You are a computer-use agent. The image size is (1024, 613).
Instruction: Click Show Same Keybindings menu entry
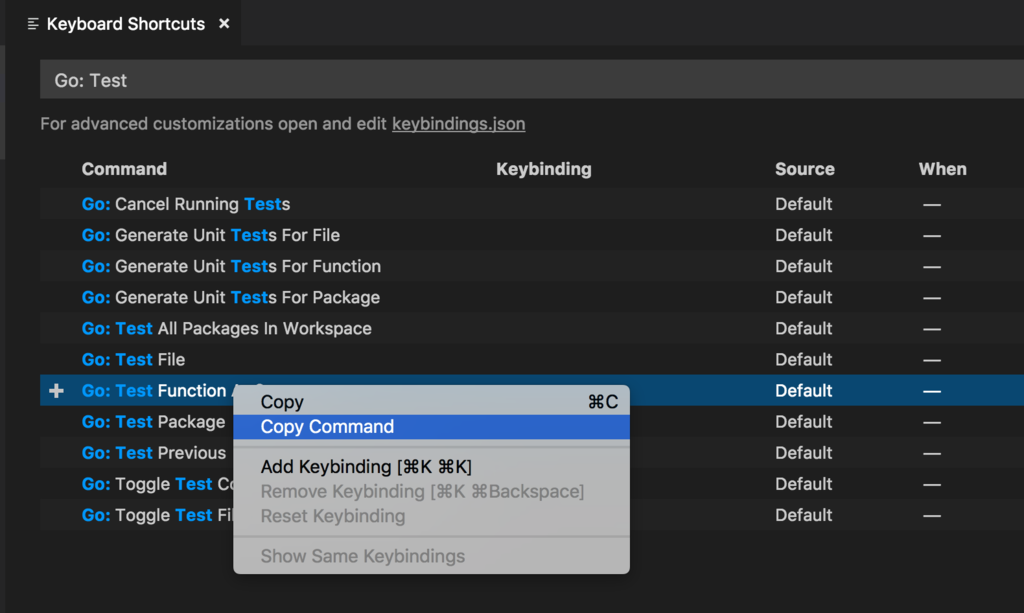click(x=432, y=556)
